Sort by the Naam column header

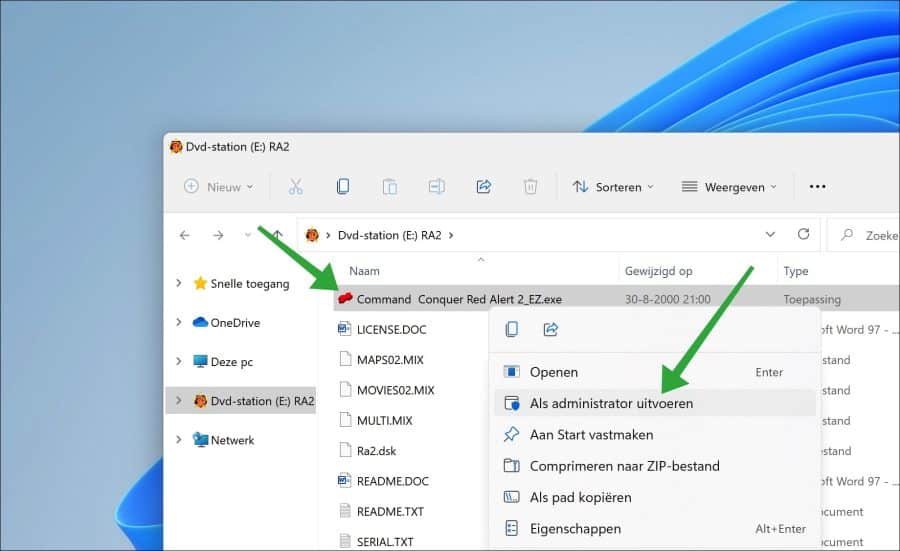pos(364,271)
